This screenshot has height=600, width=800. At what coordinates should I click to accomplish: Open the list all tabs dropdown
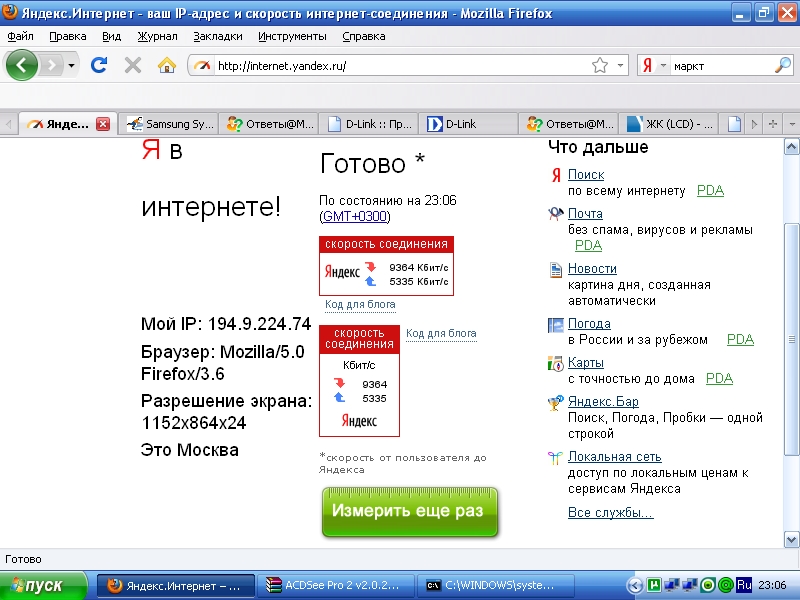click(791, 124)
